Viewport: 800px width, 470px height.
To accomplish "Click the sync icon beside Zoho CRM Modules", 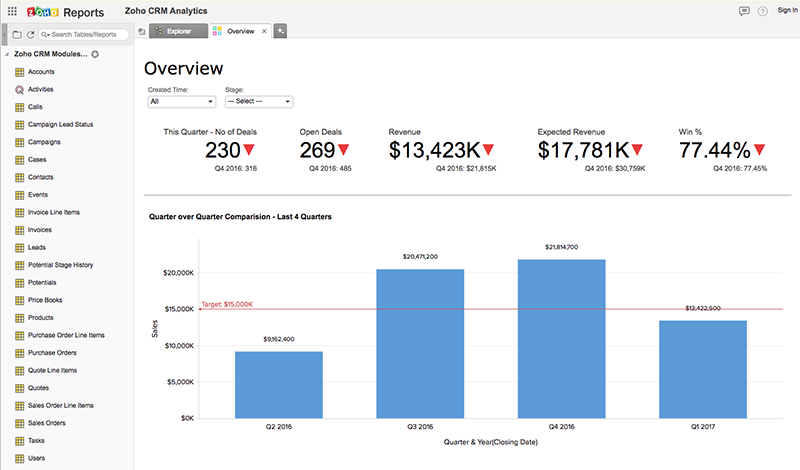I will click(95, 54).
